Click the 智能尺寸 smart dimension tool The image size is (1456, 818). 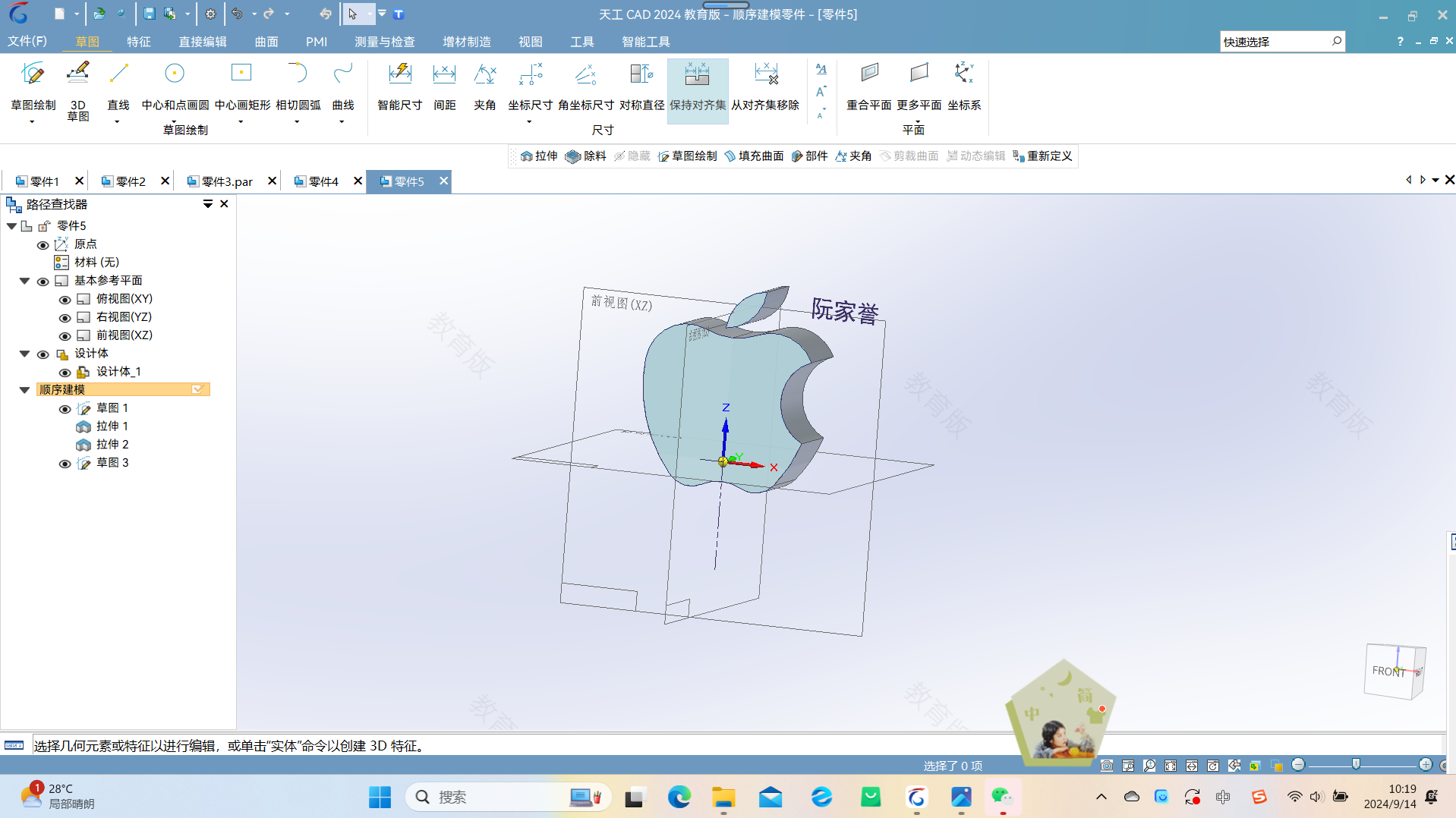pyautogui.click(x=399, y=87)
